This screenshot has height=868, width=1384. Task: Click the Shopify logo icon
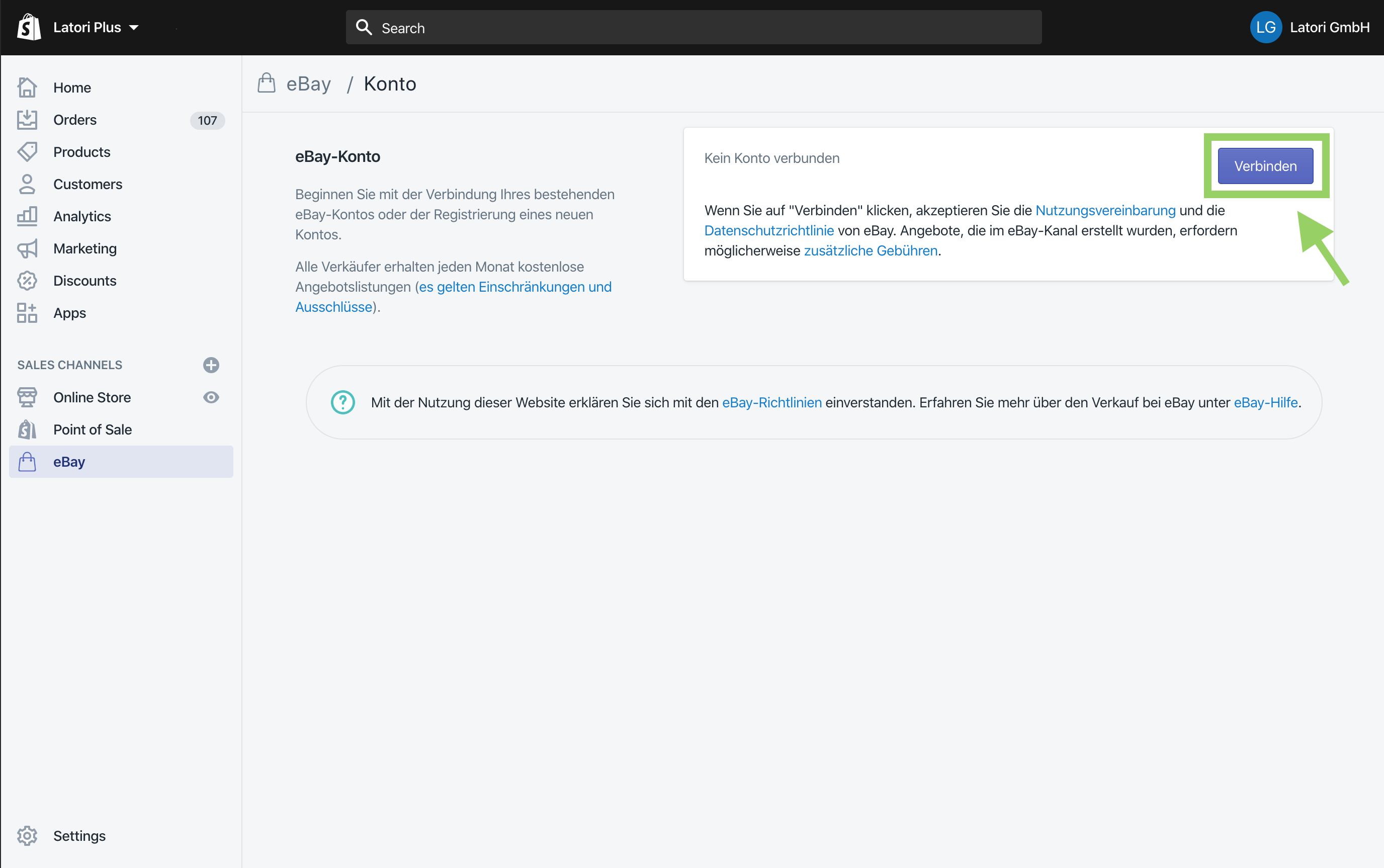click(x=28, y=27)
